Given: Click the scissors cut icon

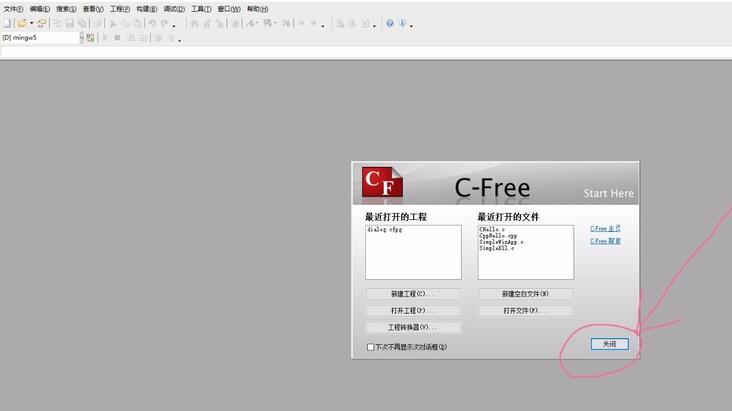Looking at the screenshot, I should click(x=113, y=23).
